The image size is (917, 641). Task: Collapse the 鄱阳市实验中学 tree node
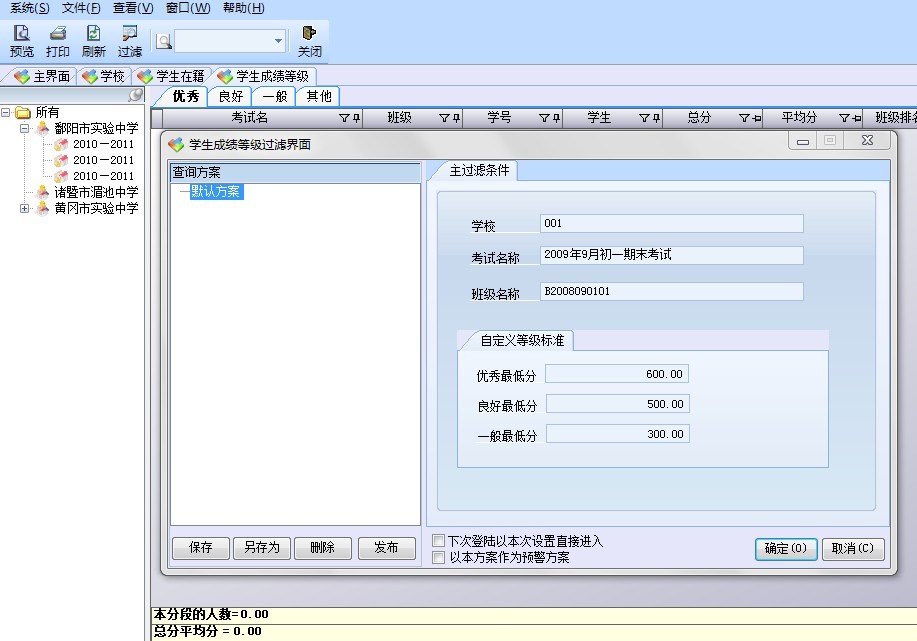click(x=25, y=129)
